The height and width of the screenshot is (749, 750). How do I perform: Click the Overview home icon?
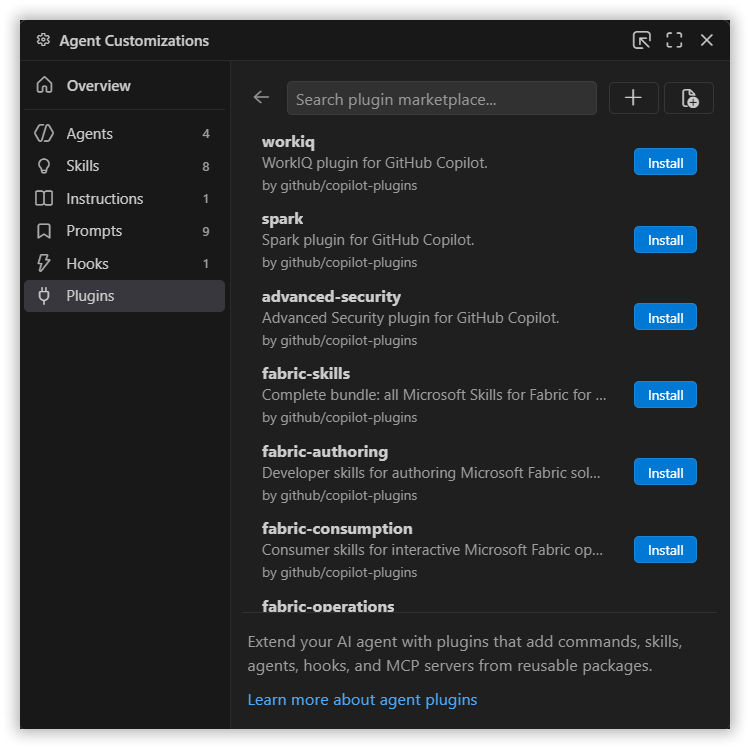(x=44, y=85)
